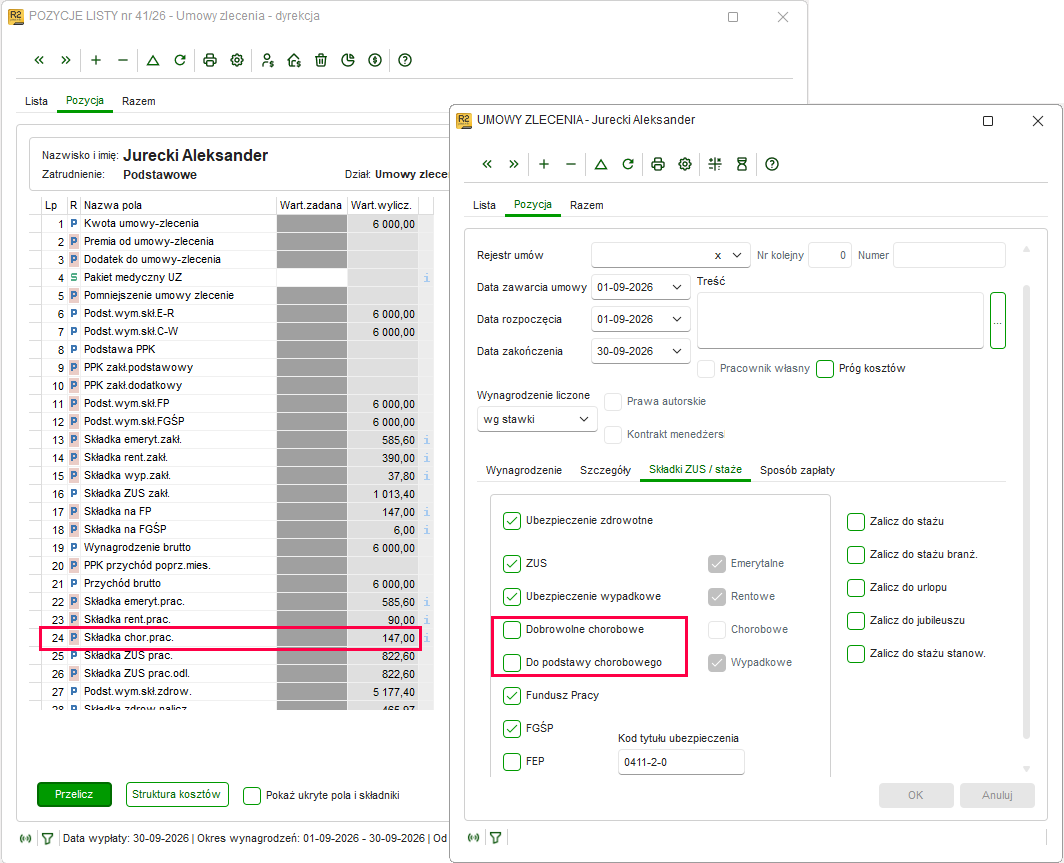Open help in POZYCJE LISTY toolbar
The height and width of the screenshot is (863, 1064).
(405, 60)
